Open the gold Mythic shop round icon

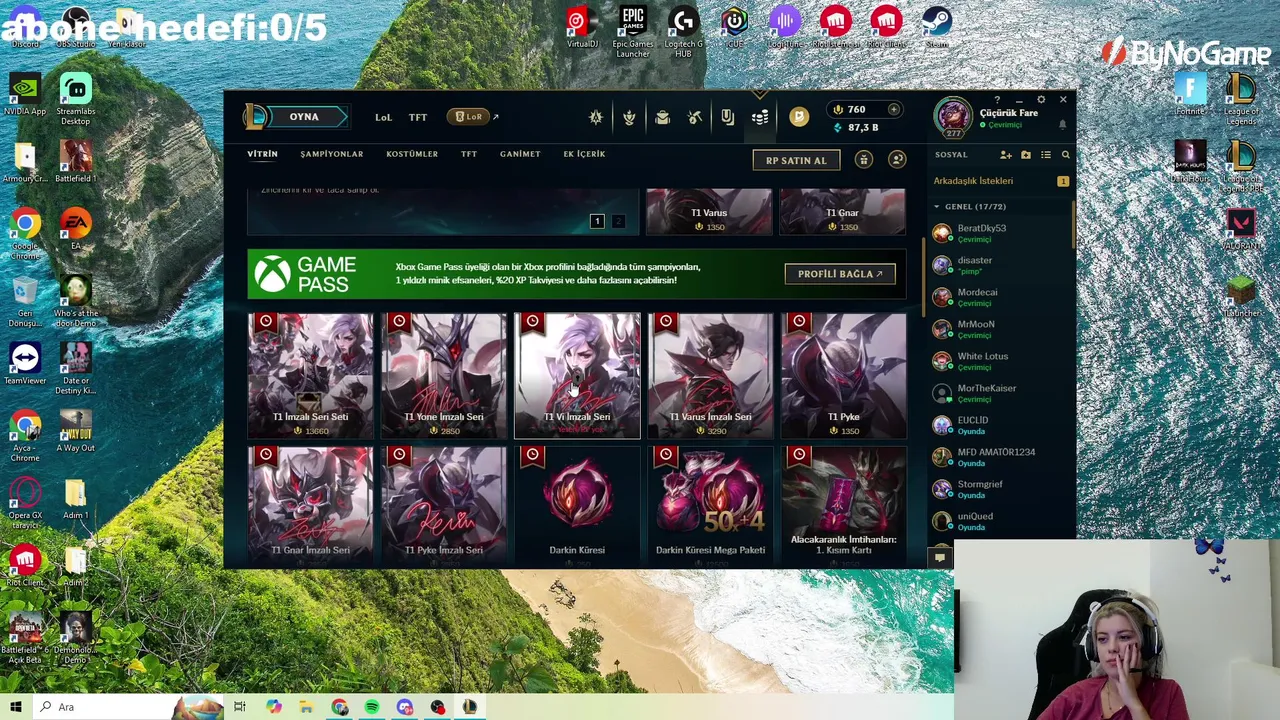[798, 117]
